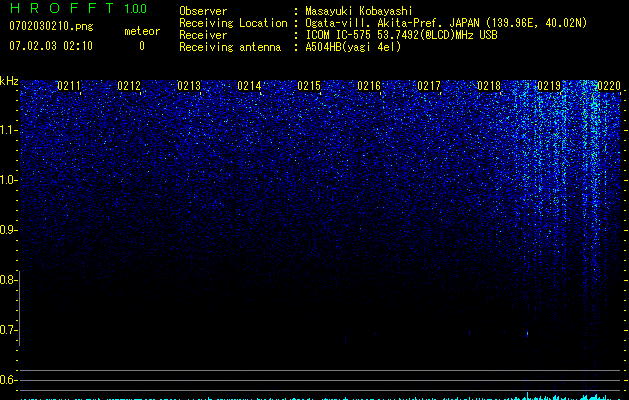This screenshot has width=629, height=400.
Task: Click the 0214 time marker
Action: [249, 86]
